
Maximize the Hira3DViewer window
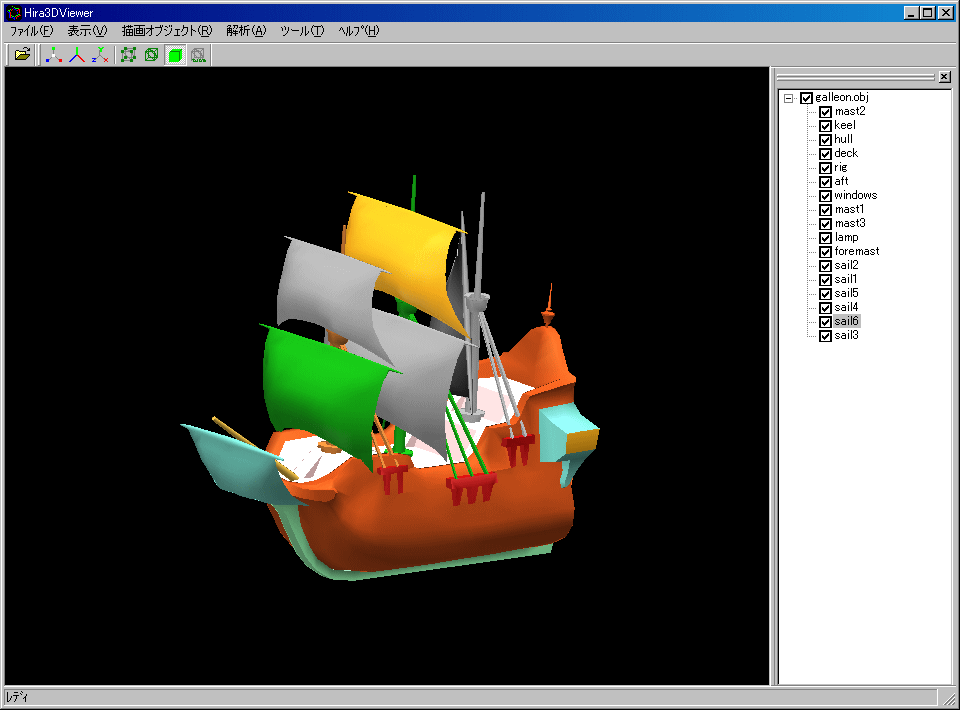[927, 12]
